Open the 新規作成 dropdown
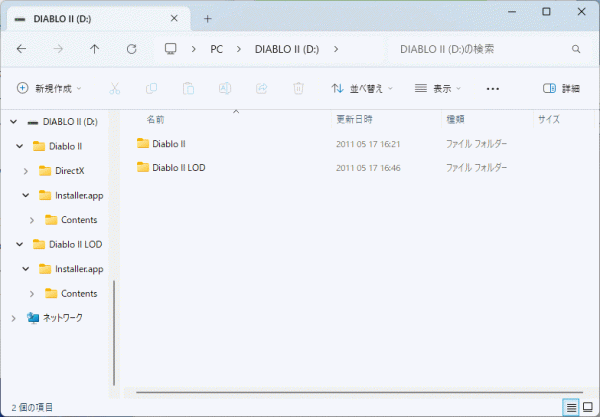The height and width of the screenshot is (417, 600). (x=49, y=88)
